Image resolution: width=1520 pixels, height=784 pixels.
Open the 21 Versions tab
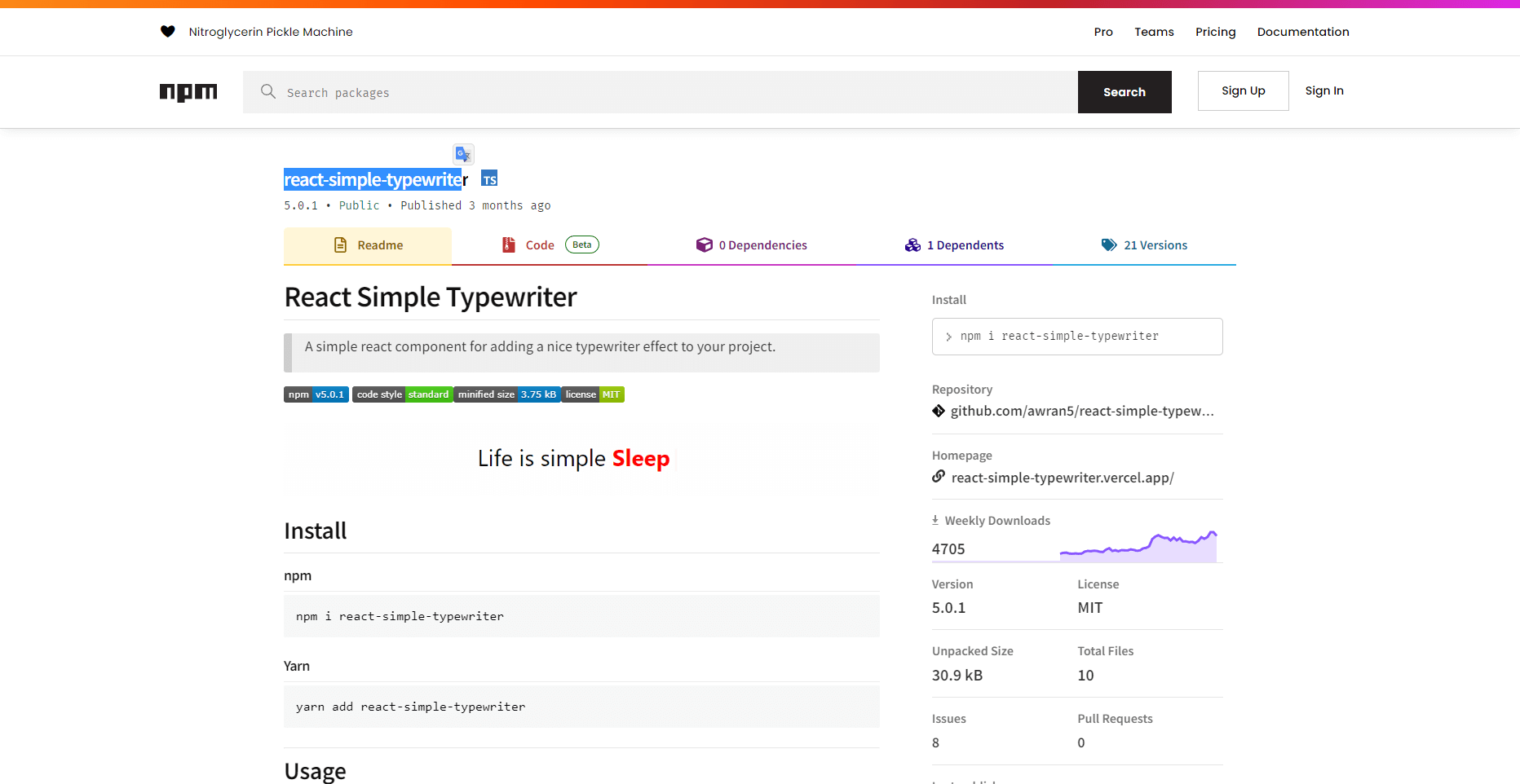1144,245
